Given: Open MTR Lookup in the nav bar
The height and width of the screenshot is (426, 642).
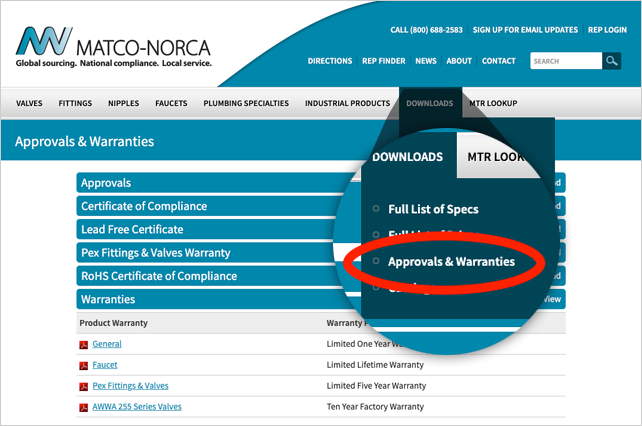Looking at the screenshot, I should pyautogui.click(x=493, y=103).
